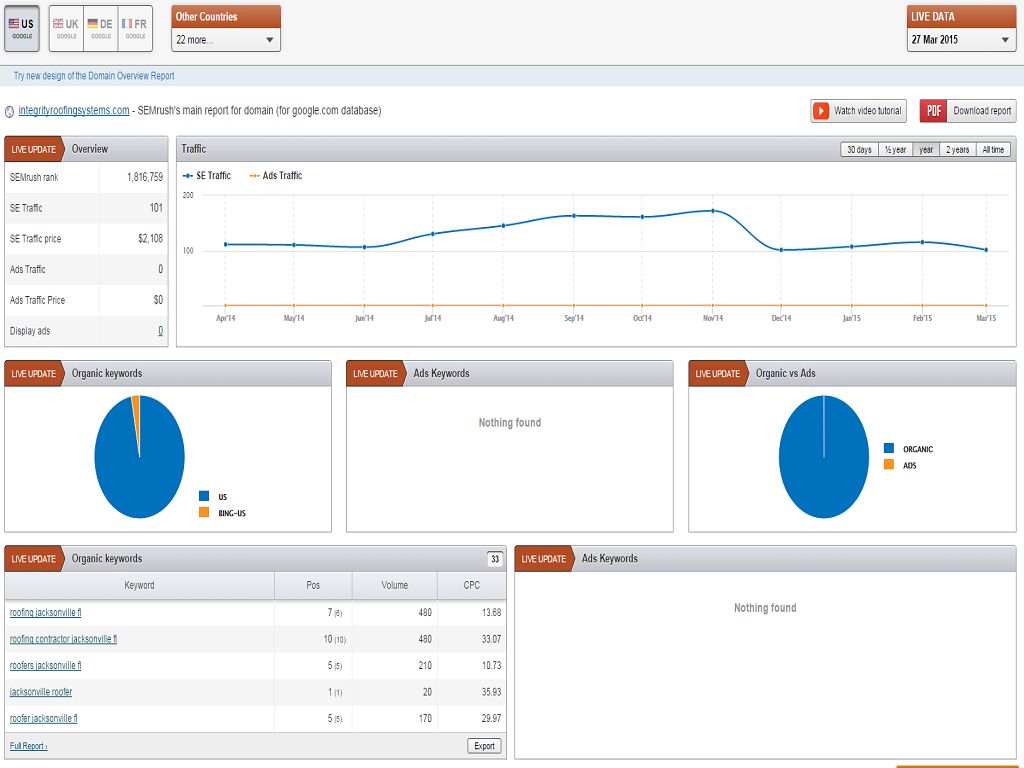Viewport: 1024px width, 768px height.
Task: Switch to UK Google database flag
Action: [x=66, y=28]
